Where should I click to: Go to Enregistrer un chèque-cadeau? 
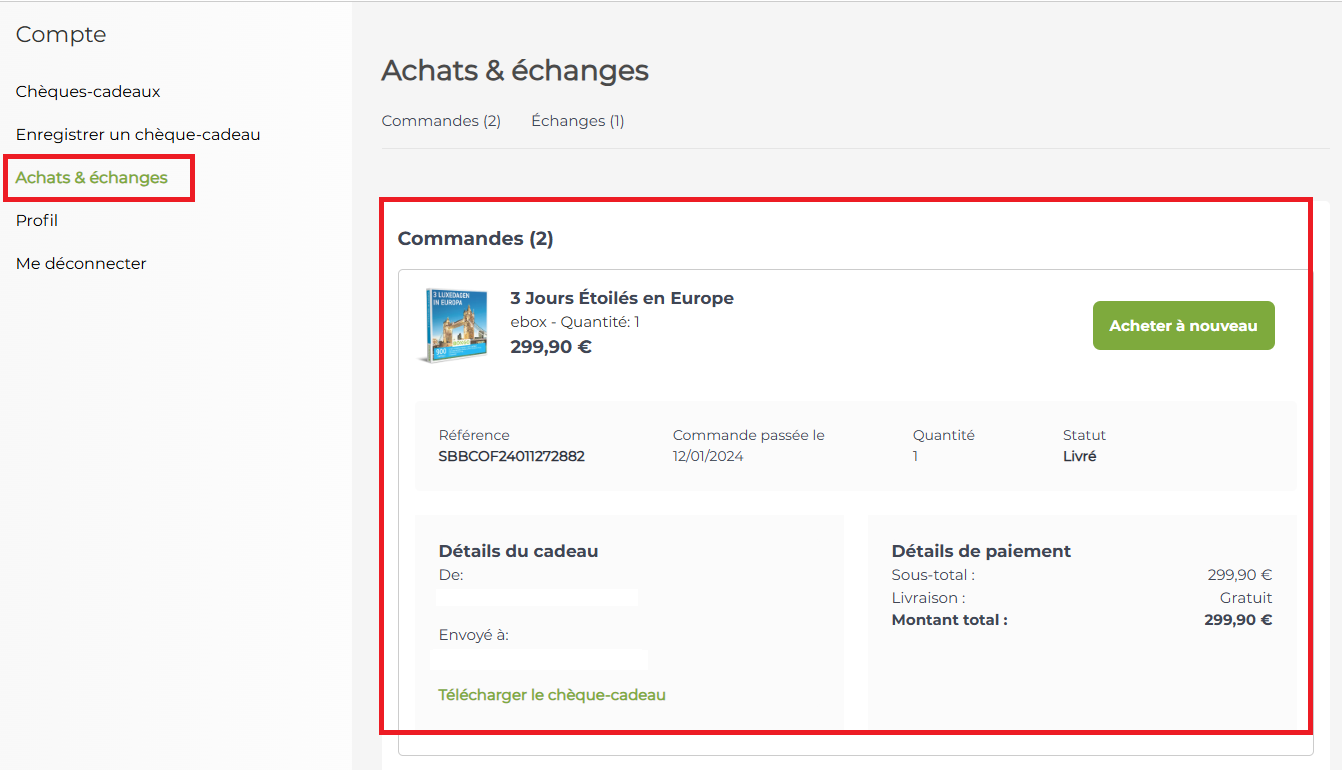pos(138,134)
